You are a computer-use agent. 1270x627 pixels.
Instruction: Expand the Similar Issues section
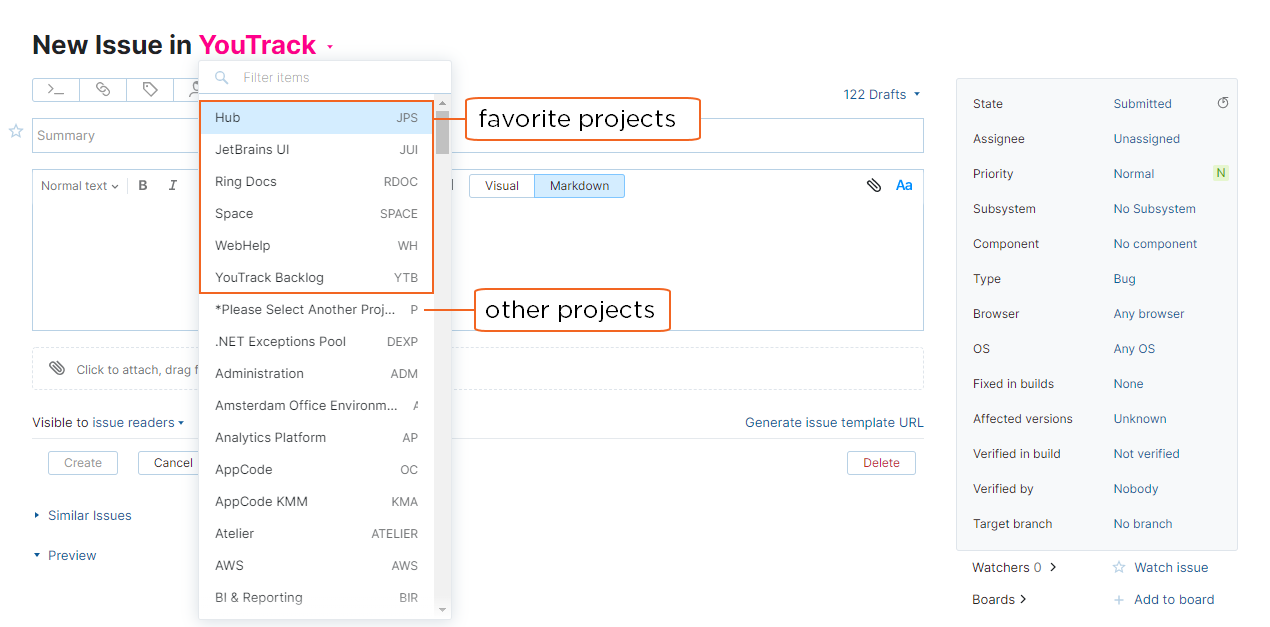(89, 515)
